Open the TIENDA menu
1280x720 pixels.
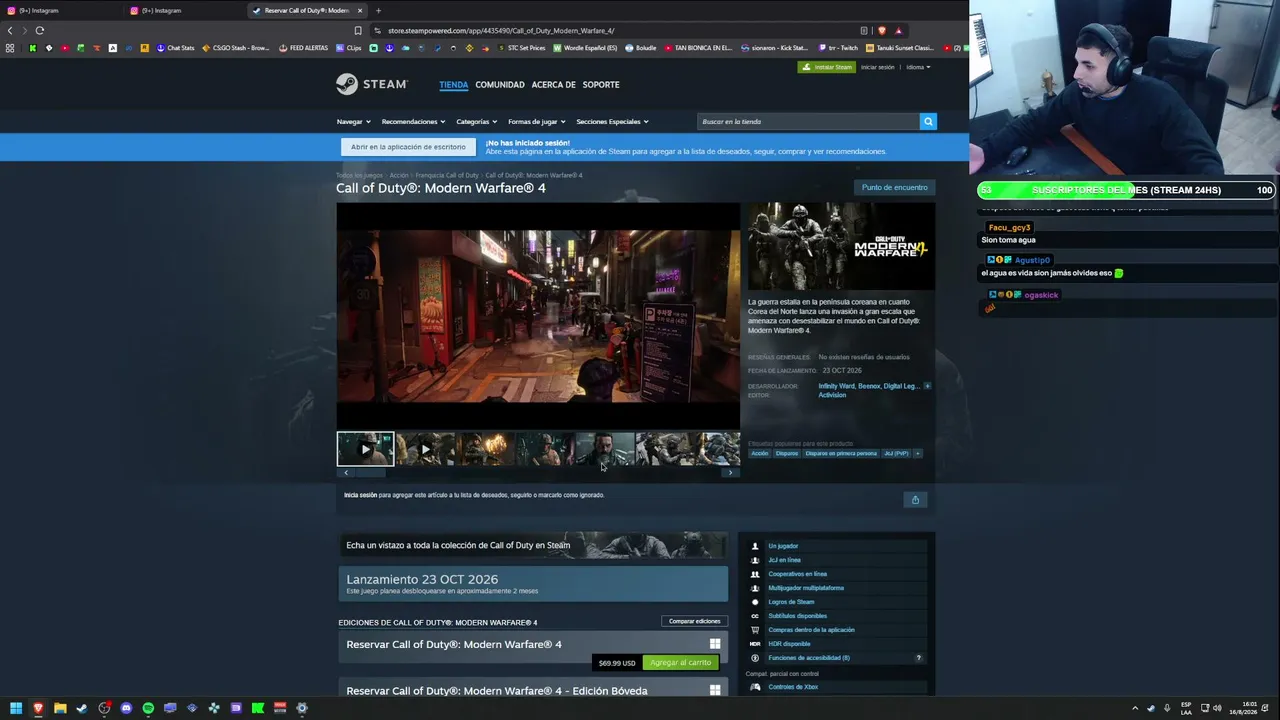click(x=453, y=85)
